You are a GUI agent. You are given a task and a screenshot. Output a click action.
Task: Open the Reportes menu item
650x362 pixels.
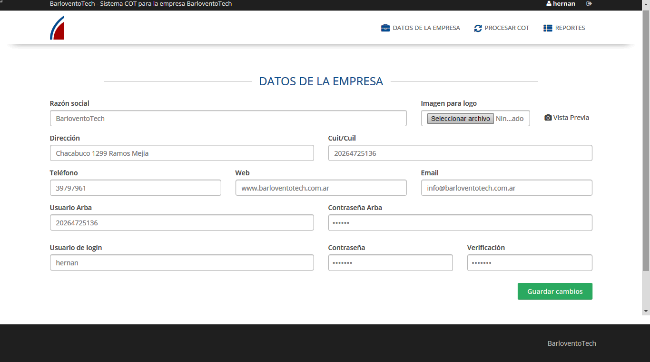564,28
